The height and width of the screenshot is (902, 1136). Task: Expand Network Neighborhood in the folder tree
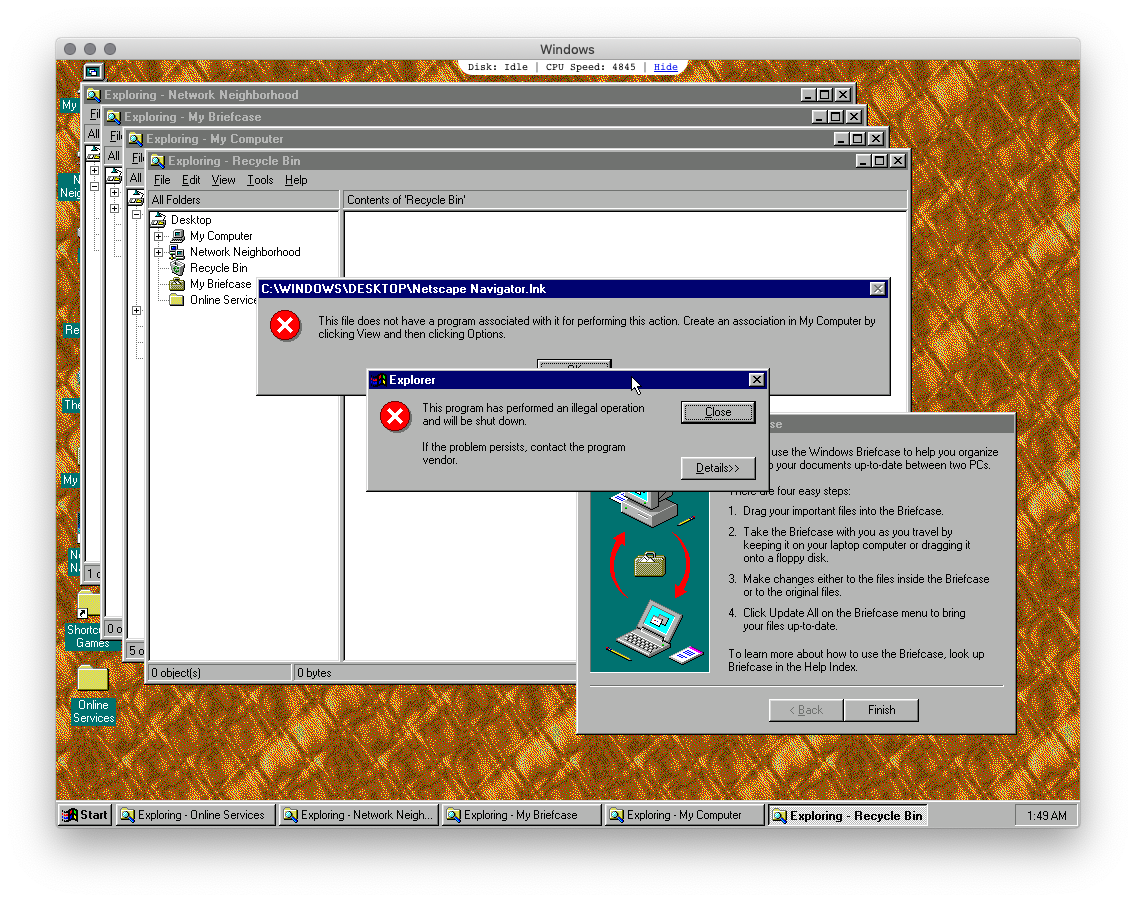coord(158,251)
